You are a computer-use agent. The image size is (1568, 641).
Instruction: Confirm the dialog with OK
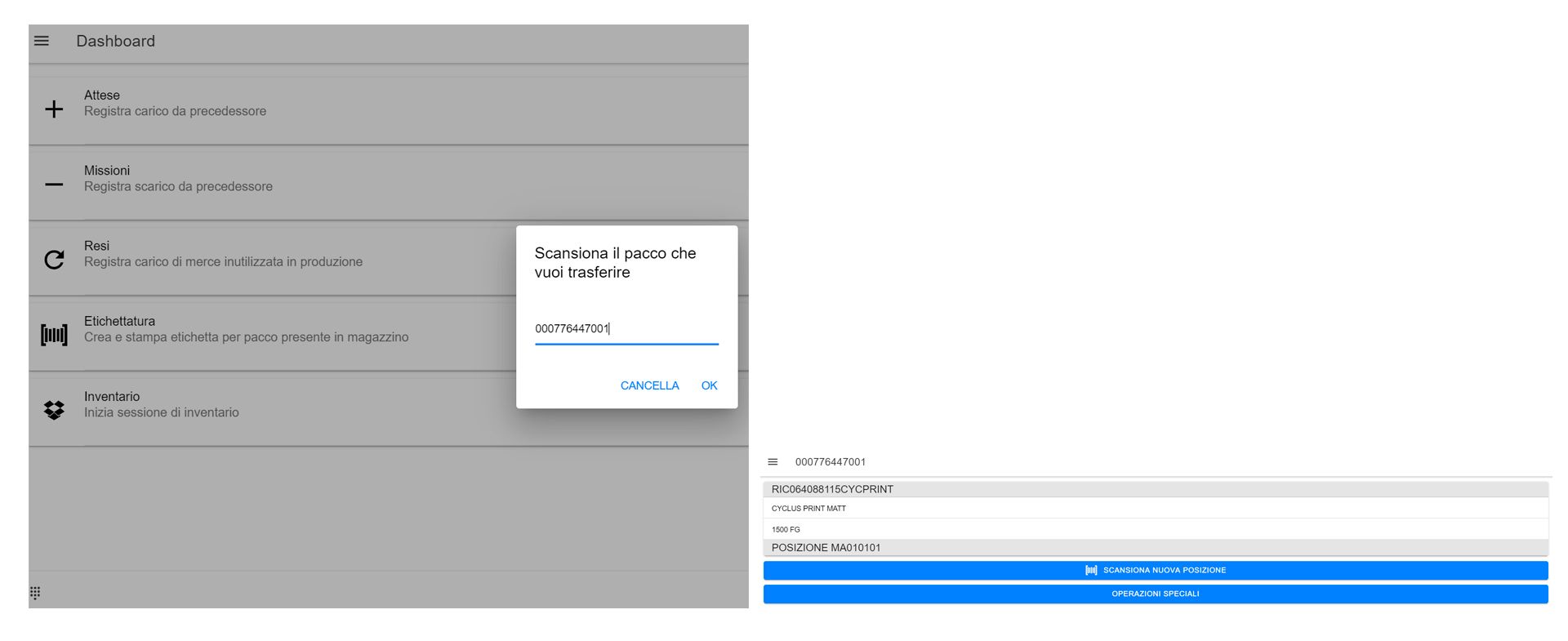coord(710,385)
